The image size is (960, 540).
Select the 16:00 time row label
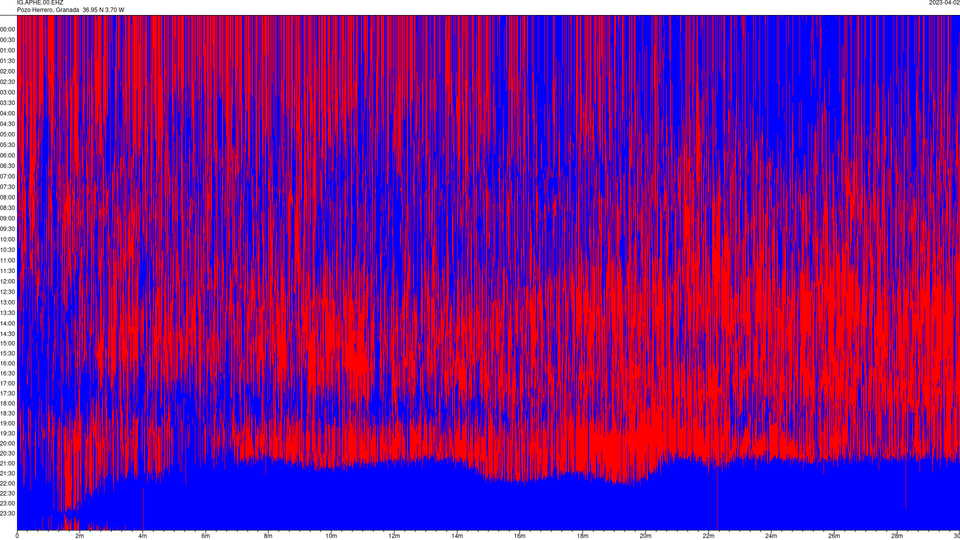click(7, 363)
